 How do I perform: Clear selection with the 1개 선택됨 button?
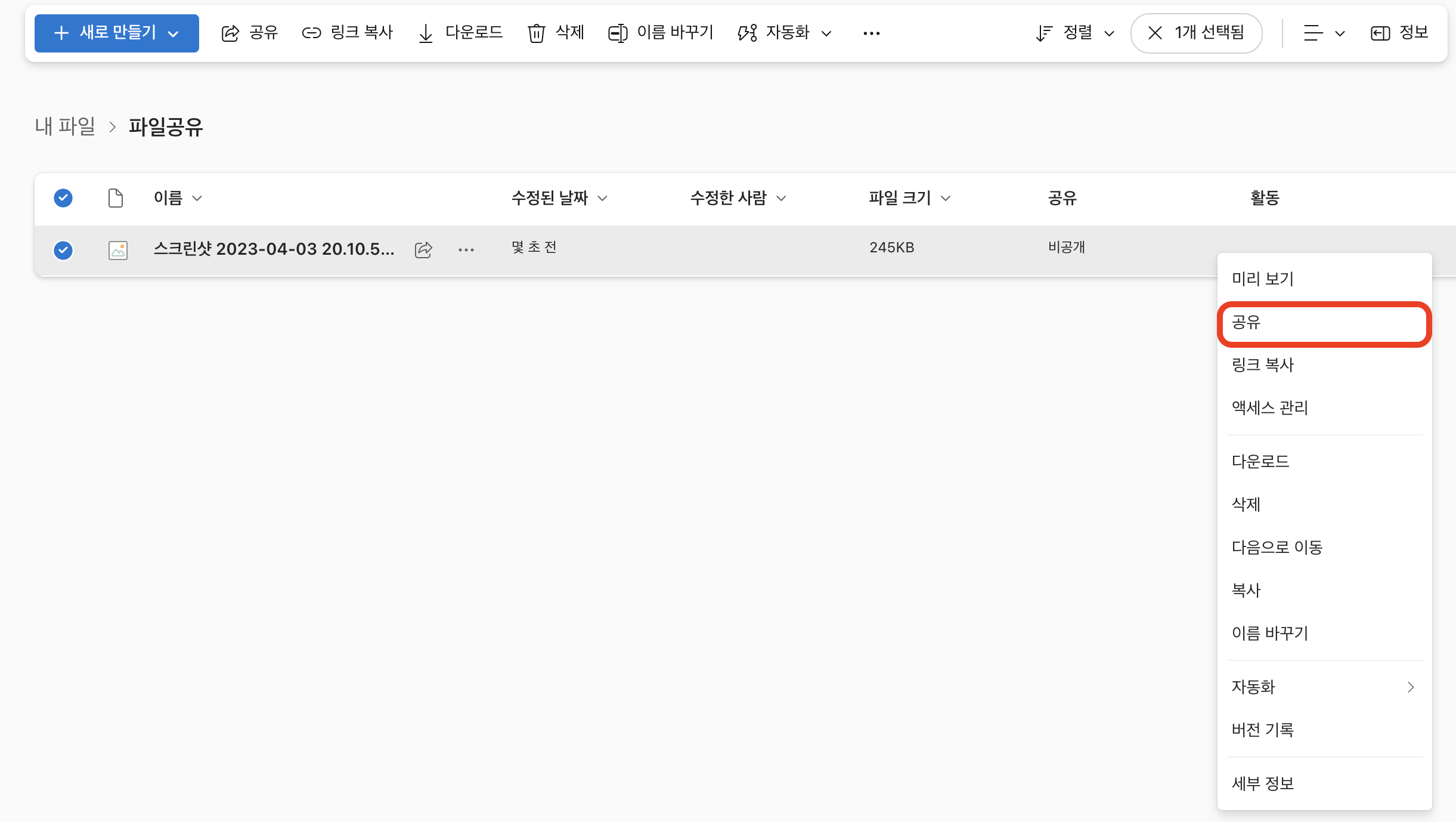[1196, 33]
